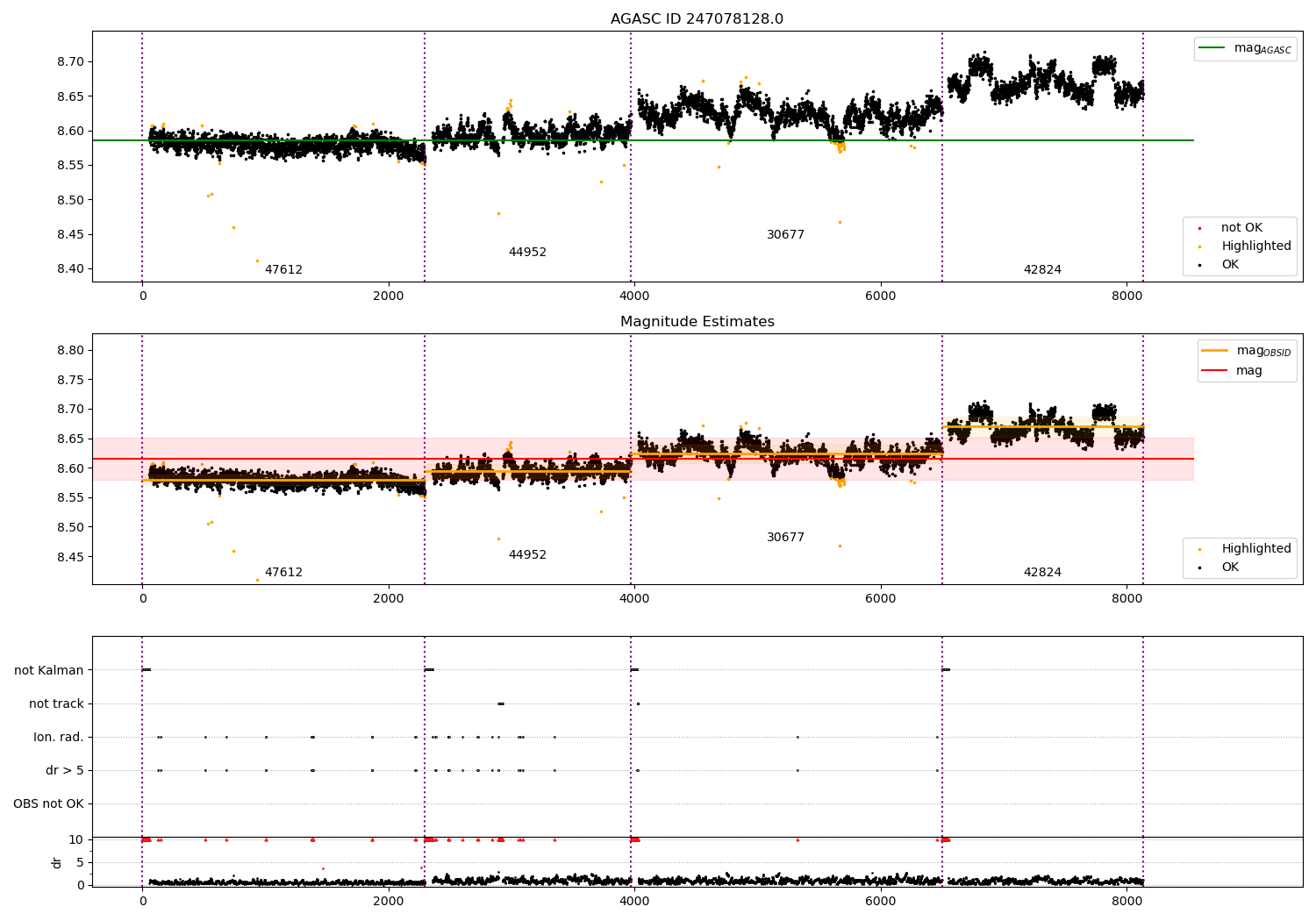Viewport: 1316px width, 921px height.
Task: Click the 8.80 y-tick of middle plot
Action: click(x=71, y=351)
